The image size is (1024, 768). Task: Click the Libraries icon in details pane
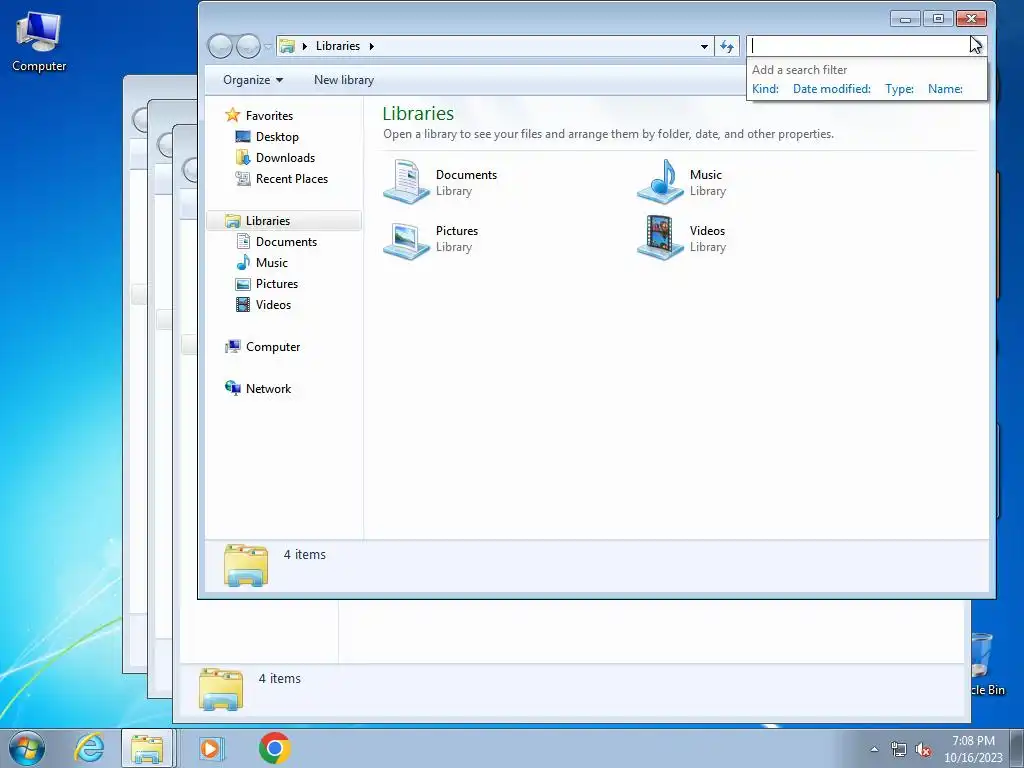[246, 565]
